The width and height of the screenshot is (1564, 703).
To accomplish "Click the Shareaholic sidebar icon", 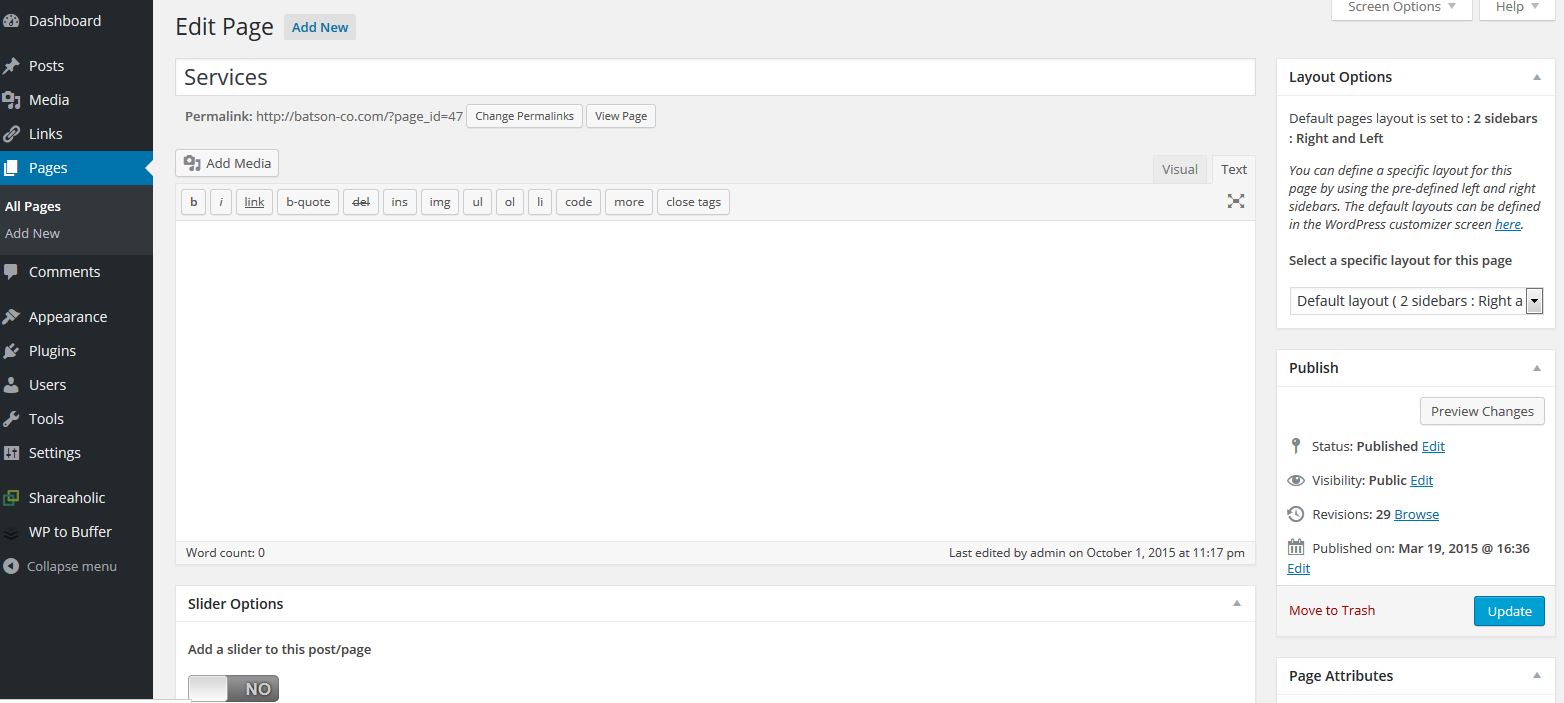I will [11, 498].
